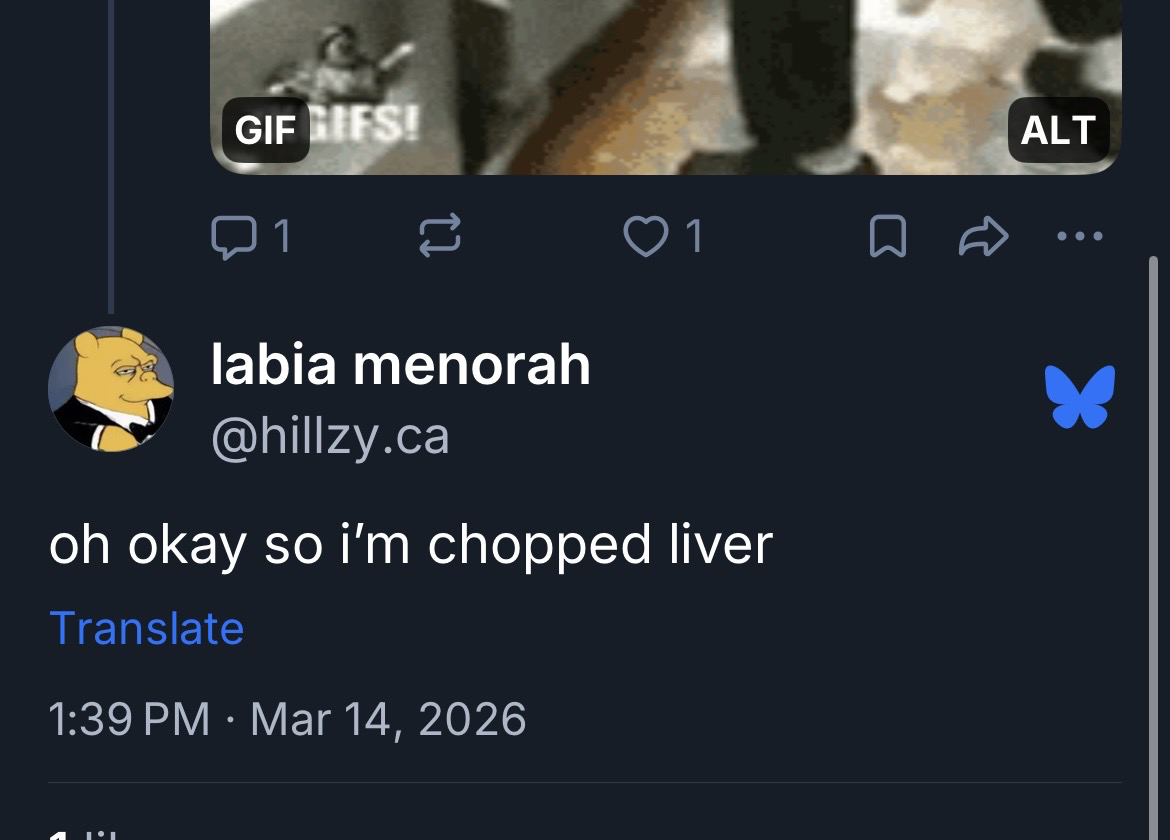Open the Winnie the Pooh profile avatar
This screenshot has width=1170, height=840.
pos(111,389)
